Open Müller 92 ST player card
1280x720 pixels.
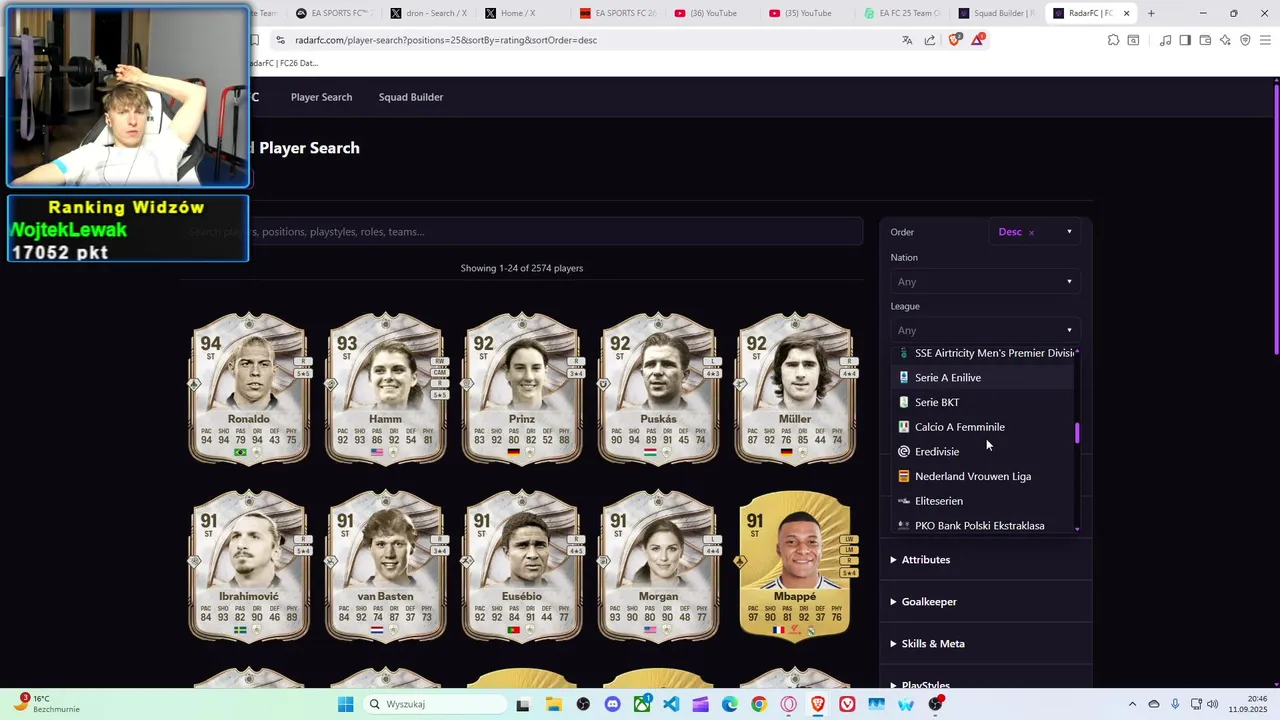[795, 388]
